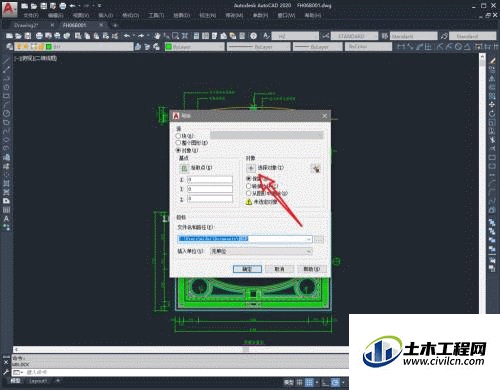The image size is (500, 390).
Task: Select the Rotate tool in right toolbar
Action: (x=492, y=114)
